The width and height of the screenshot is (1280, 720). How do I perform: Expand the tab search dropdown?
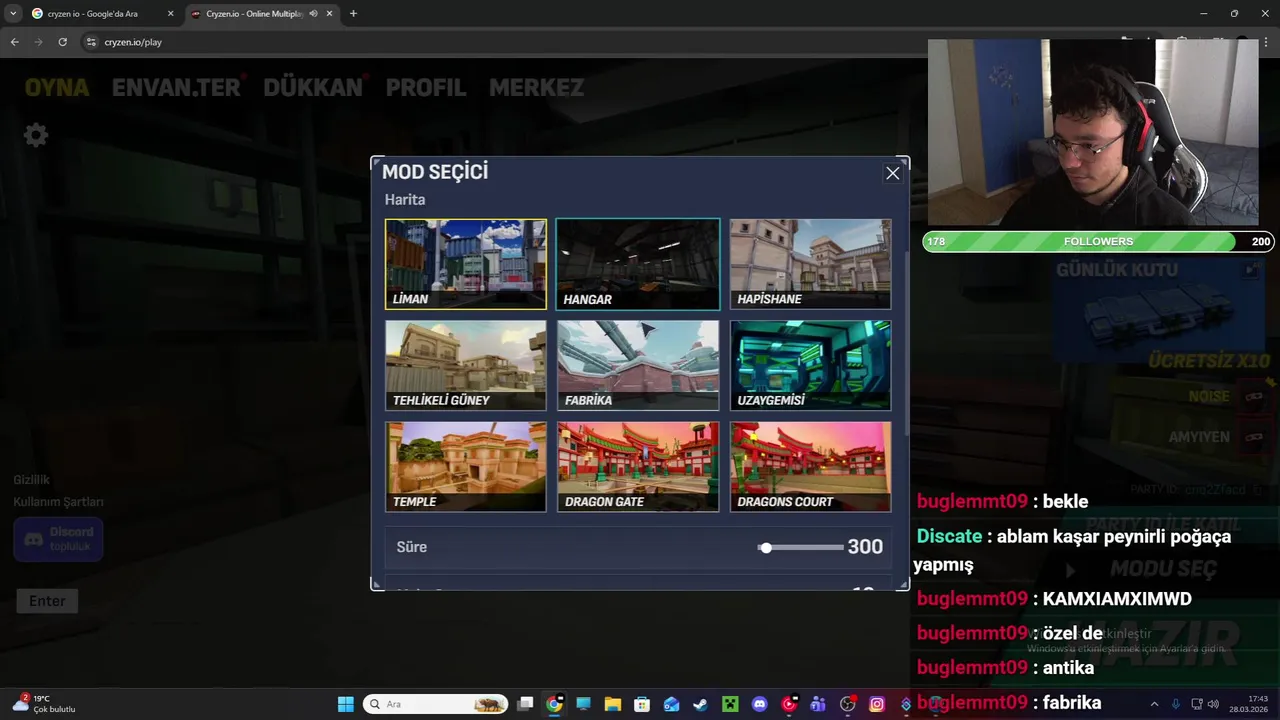pos(12,14)
